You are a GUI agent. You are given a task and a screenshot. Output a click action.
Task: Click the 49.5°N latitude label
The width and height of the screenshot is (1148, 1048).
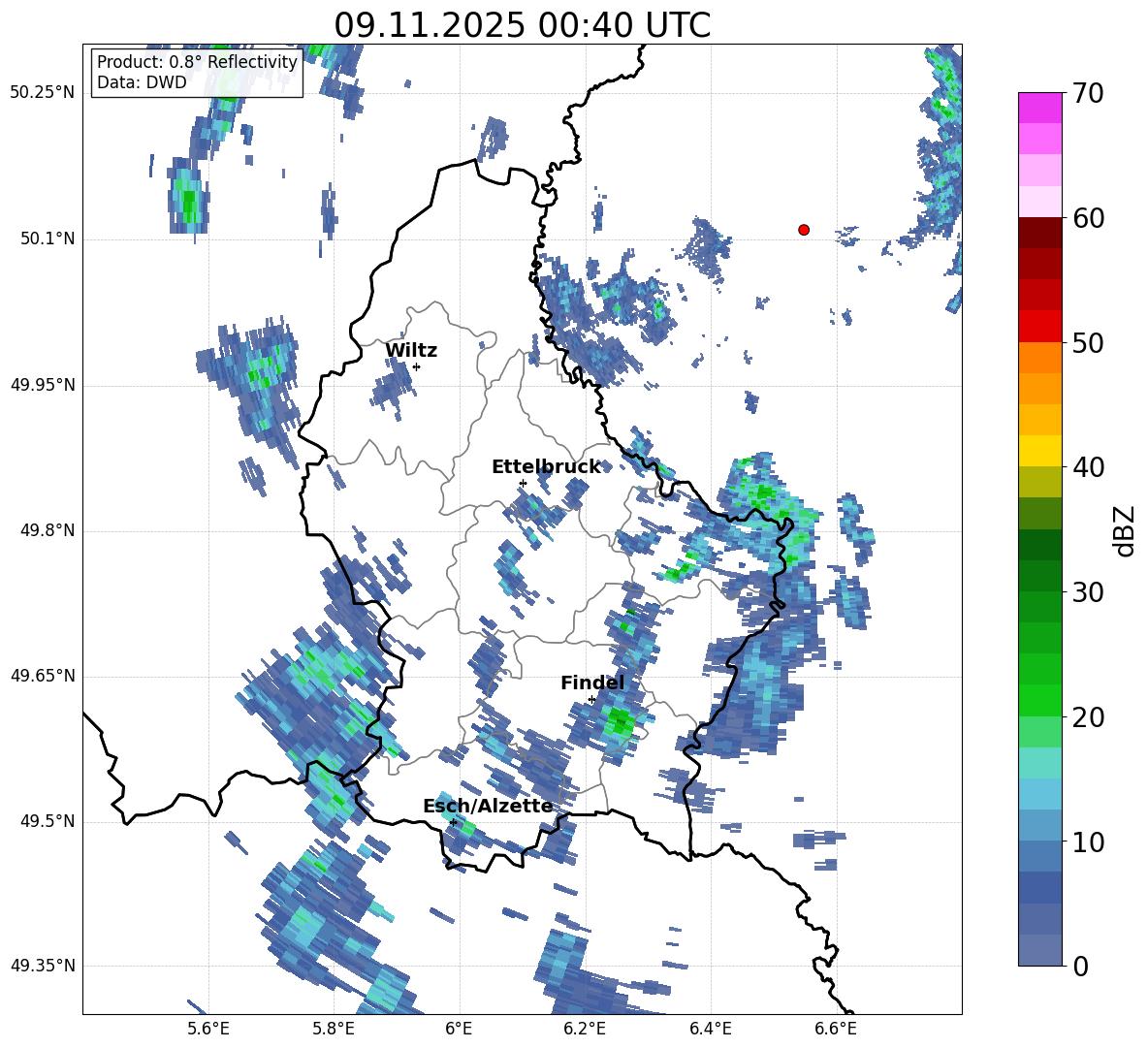pos(48,821)
